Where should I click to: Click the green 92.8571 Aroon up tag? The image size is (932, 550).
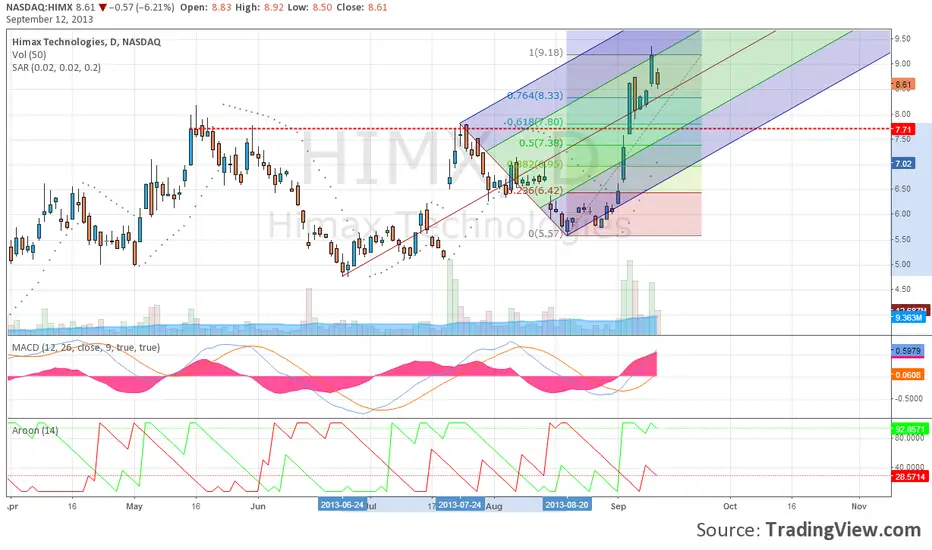tap(910, 429)
